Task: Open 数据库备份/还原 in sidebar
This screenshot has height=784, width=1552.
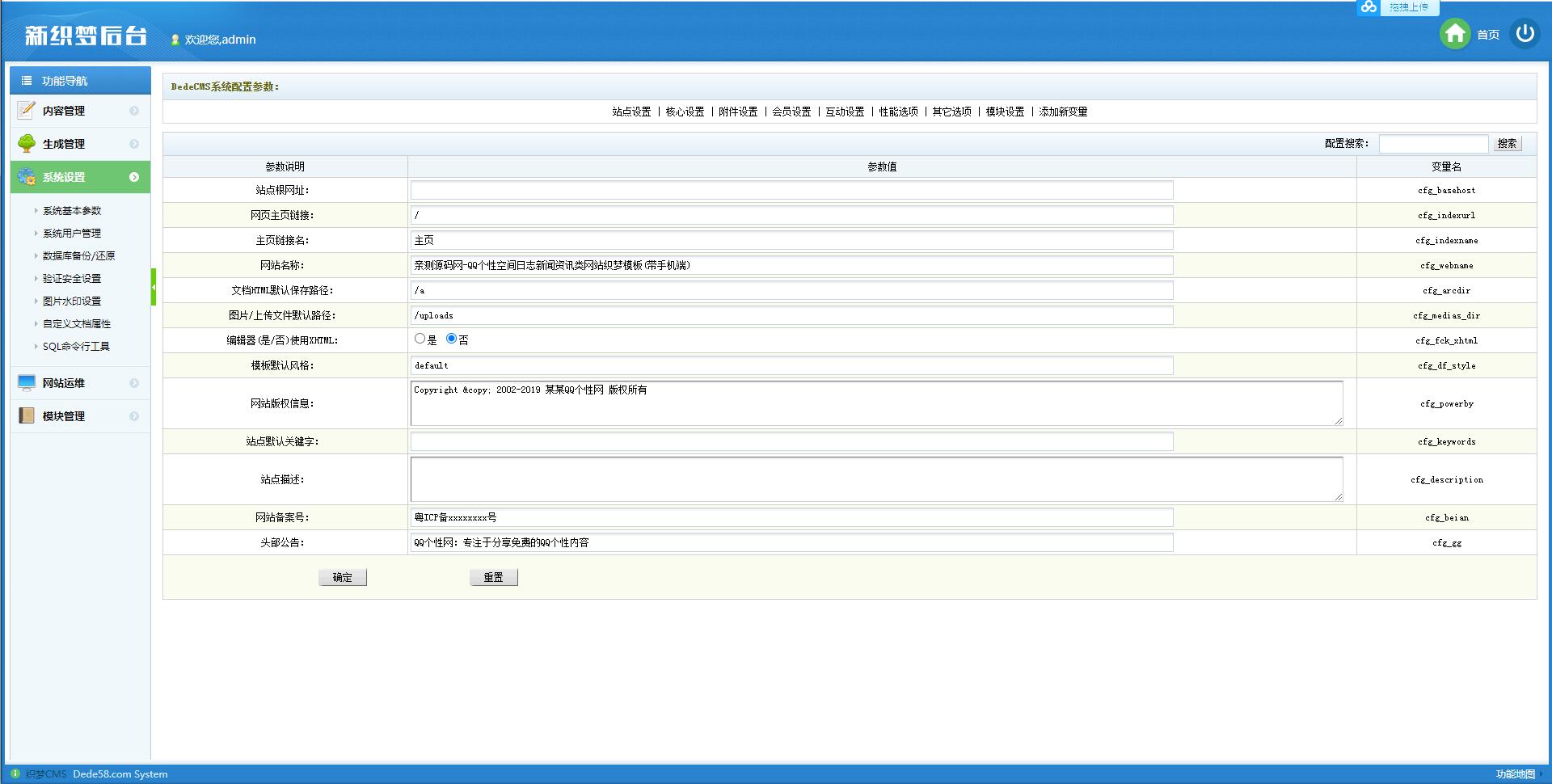Action: click(79, 255)
